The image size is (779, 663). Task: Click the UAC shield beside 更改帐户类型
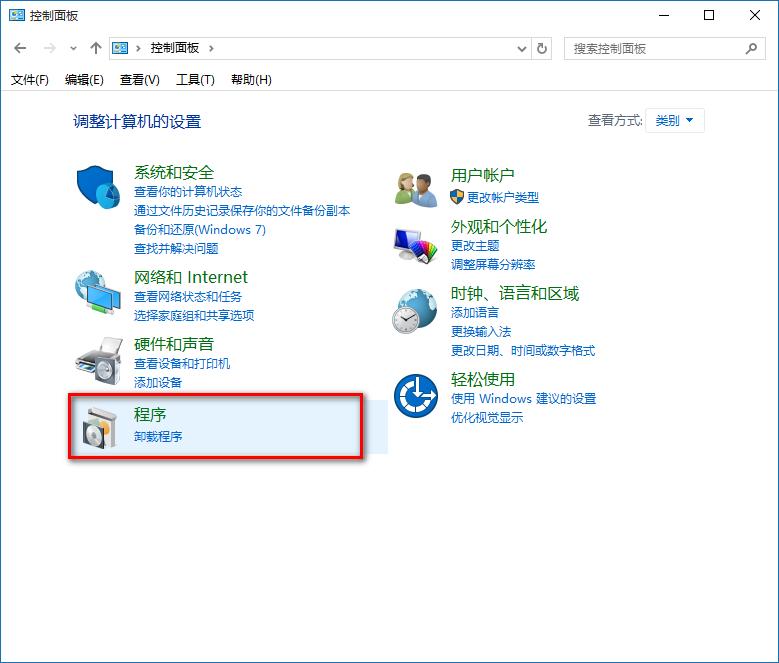click(457, 197)
